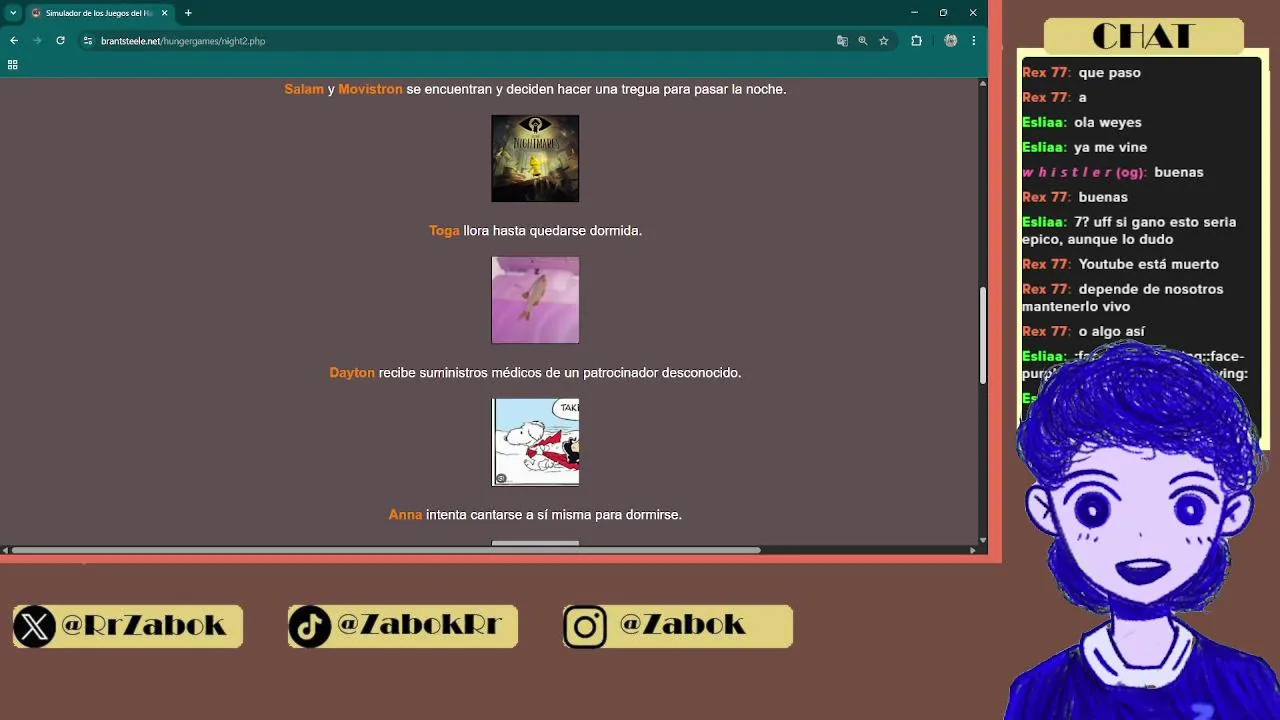The image size is (1280, 720).
Task: Bookmark this page with the star
Action: [x=884, y=41]
